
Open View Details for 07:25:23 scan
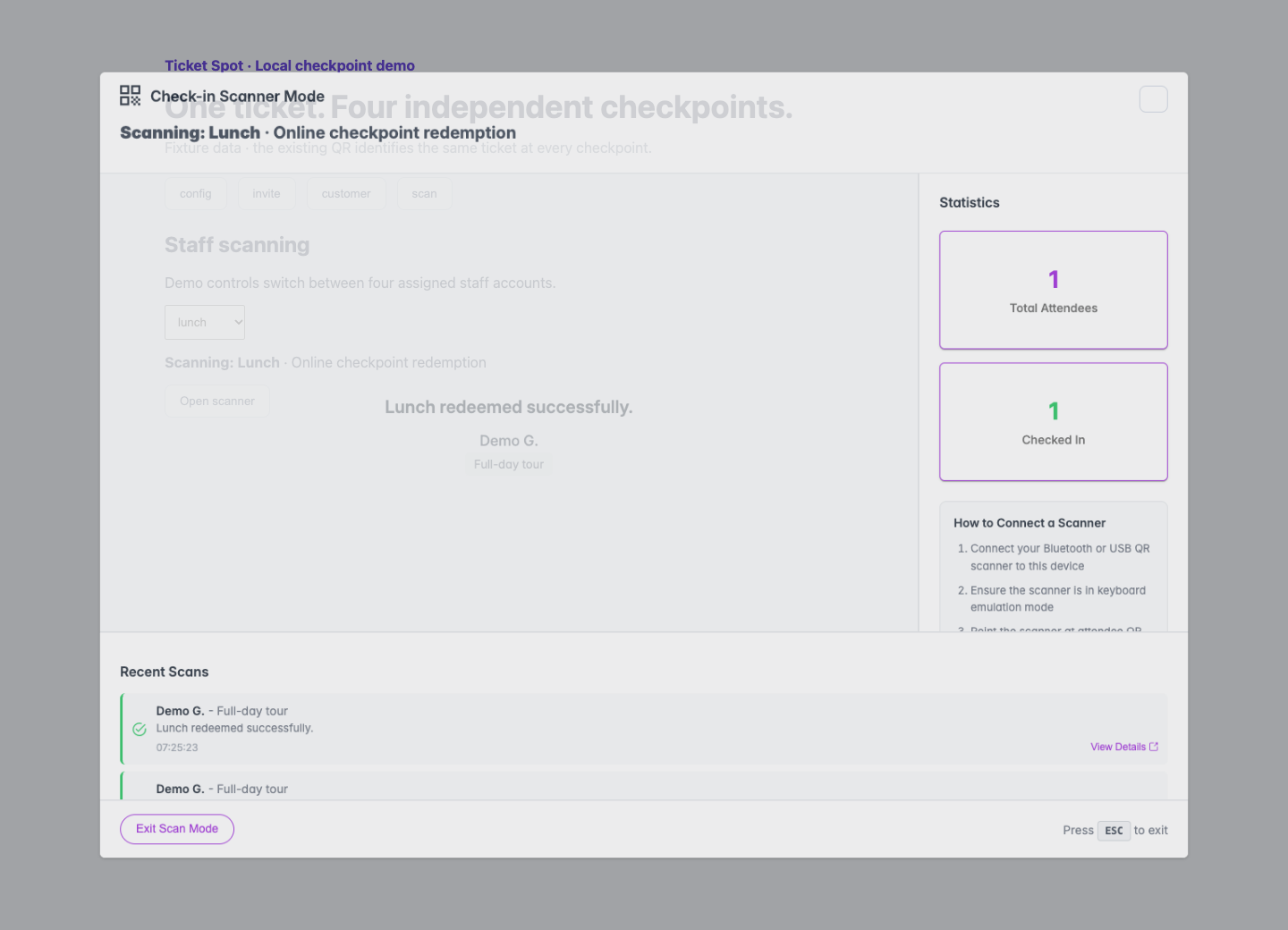[x=1124, y=747]
